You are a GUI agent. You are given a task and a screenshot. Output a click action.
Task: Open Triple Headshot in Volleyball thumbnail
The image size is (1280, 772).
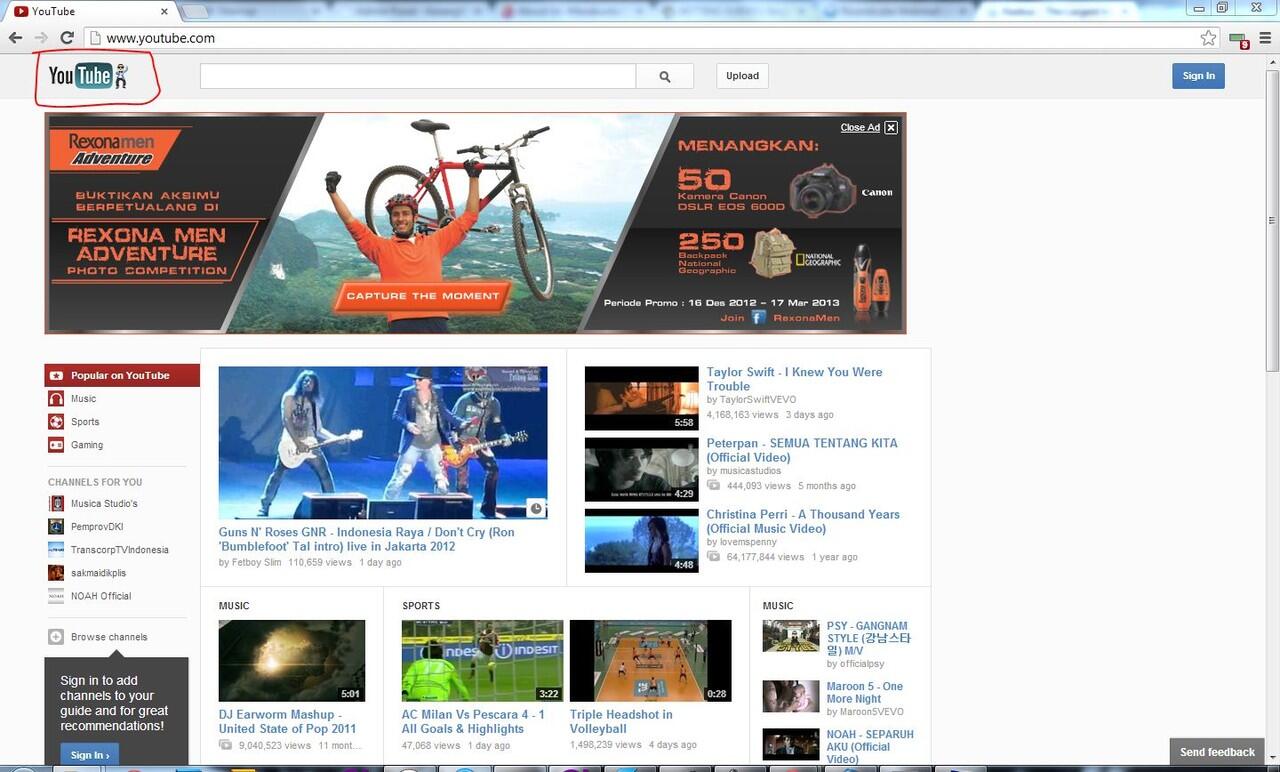[x=650, y=661]
